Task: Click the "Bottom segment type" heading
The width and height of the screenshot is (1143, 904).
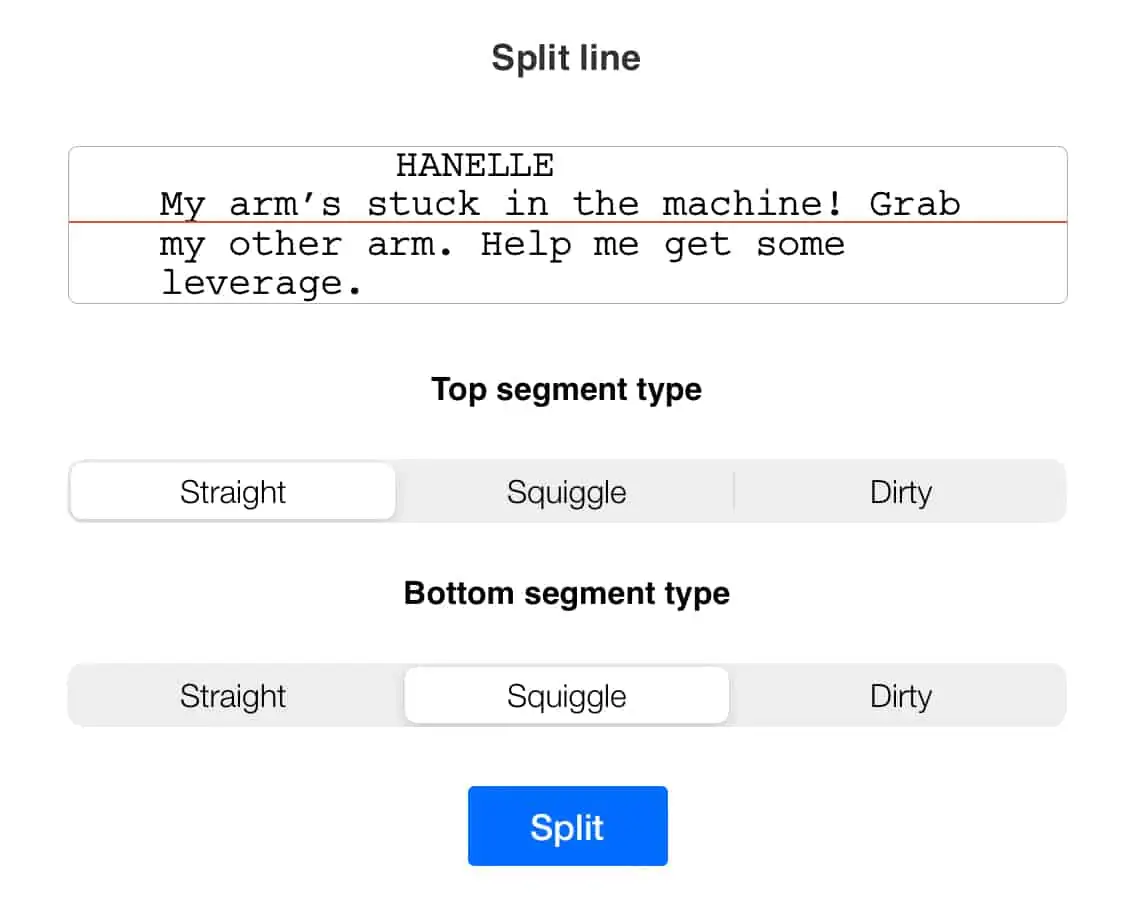Action: pos(566,594)
